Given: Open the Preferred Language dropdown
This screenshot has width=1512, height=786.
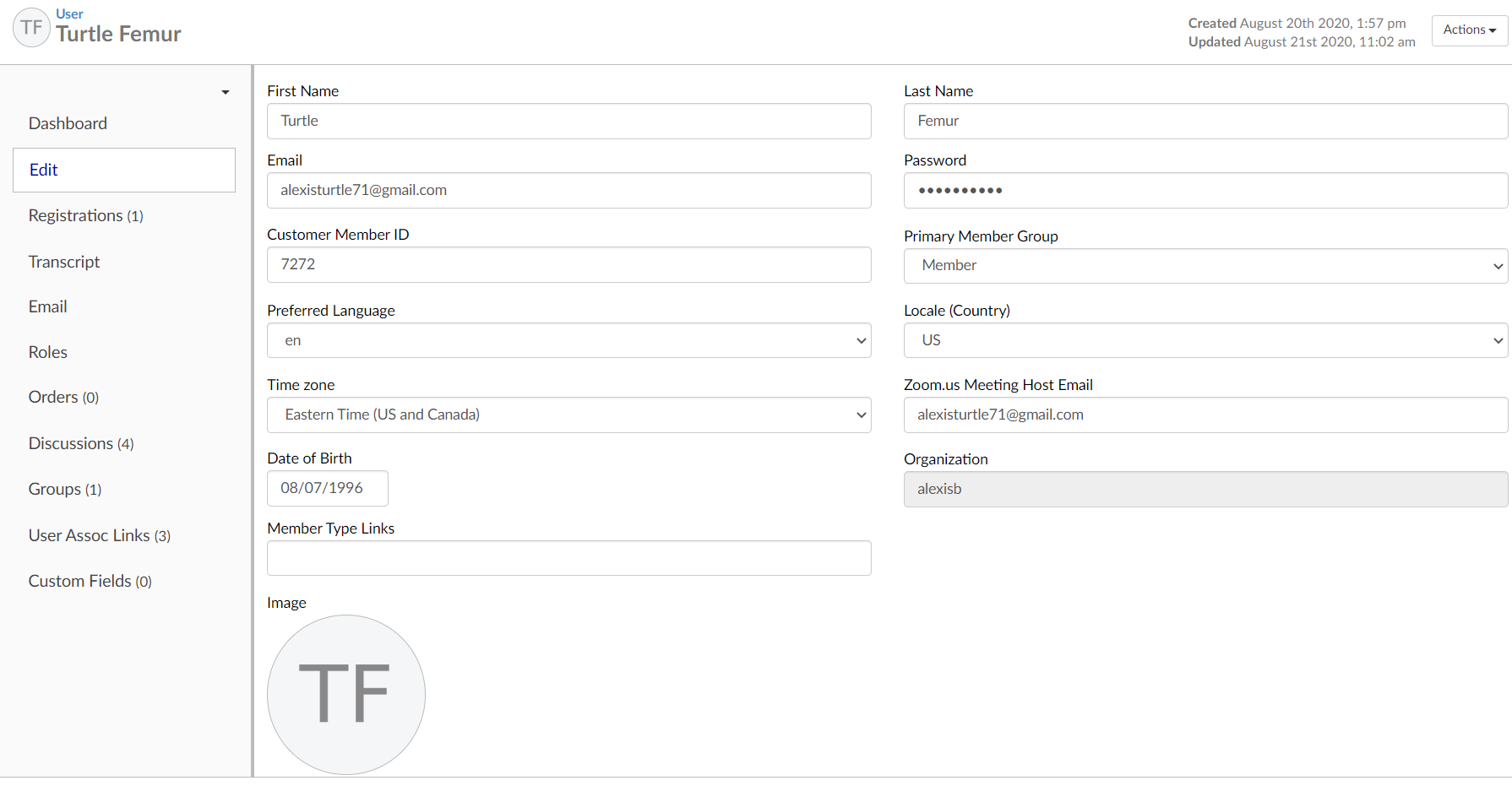Looking at the screenshot, I should pos(569,340).
